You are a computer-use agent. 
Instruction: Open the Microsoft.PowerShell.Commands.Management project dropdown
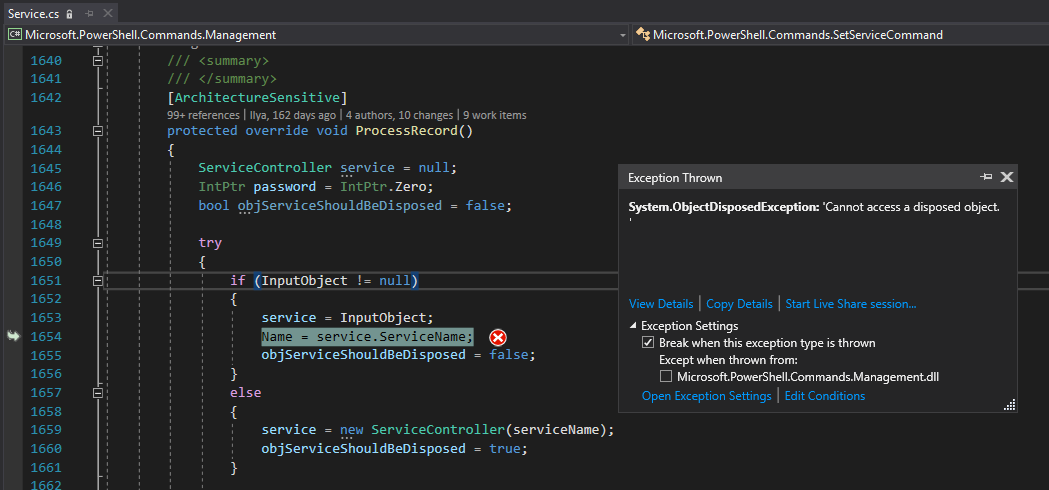tap(318, 35)
